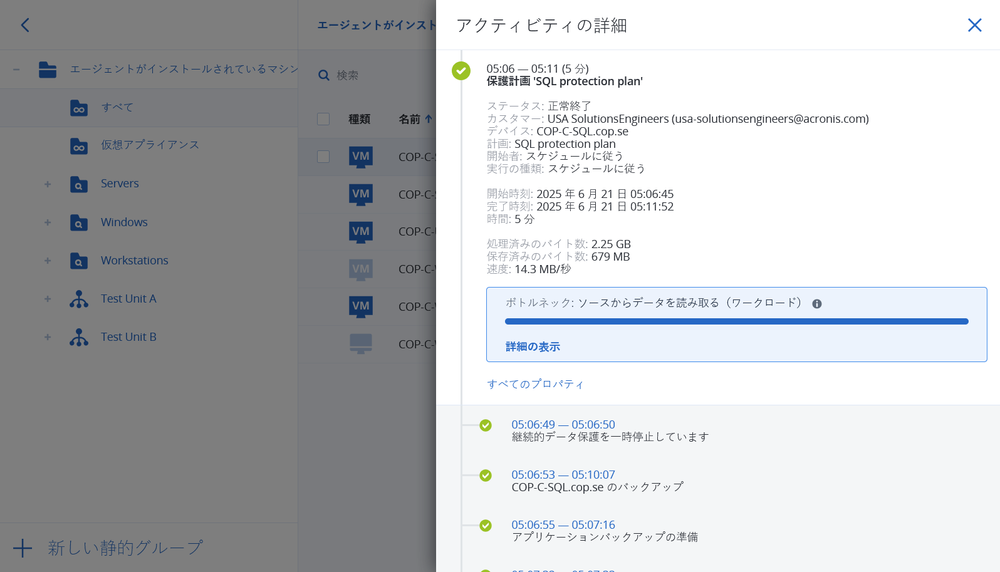Viewport: 1000px width, 572px height.
Task: Select すべて in the group tree
Action: tap(117, 107)
